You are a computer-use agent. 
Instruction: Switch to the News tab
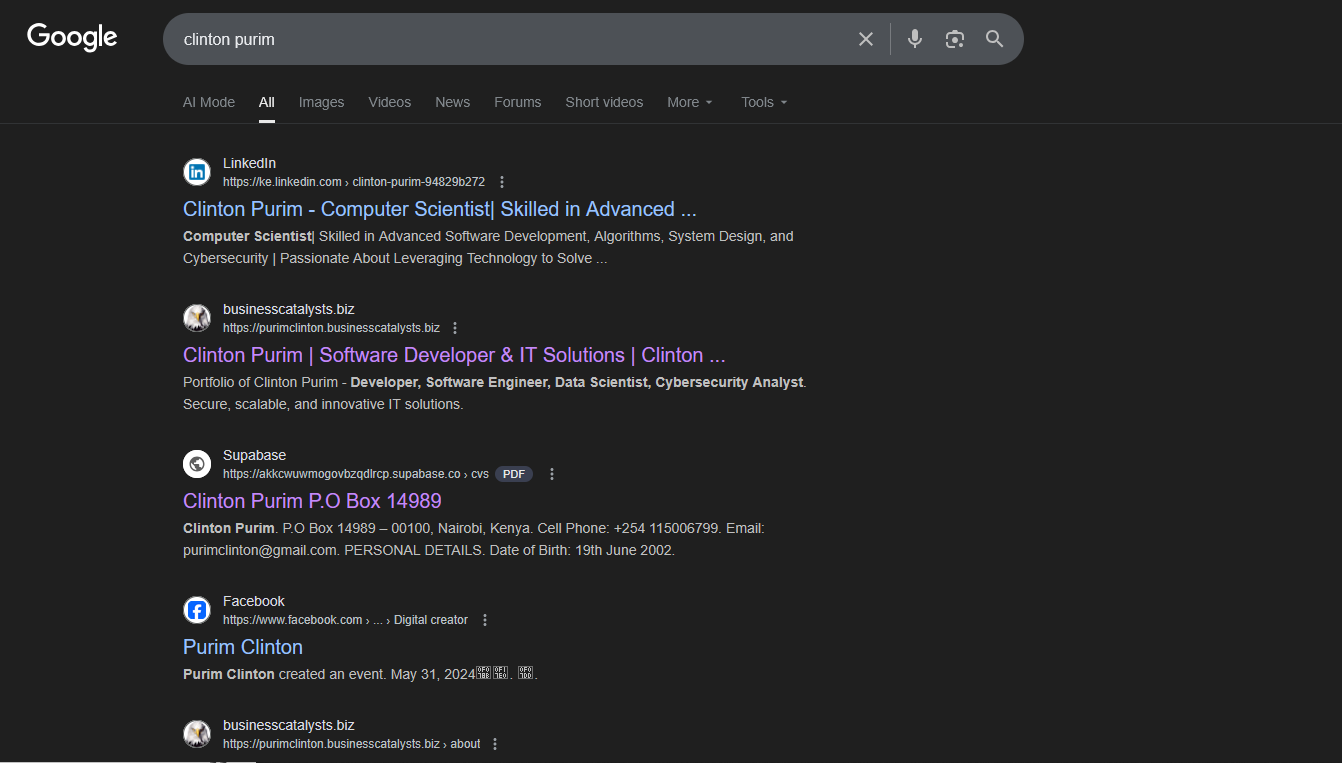coord(452,102)
